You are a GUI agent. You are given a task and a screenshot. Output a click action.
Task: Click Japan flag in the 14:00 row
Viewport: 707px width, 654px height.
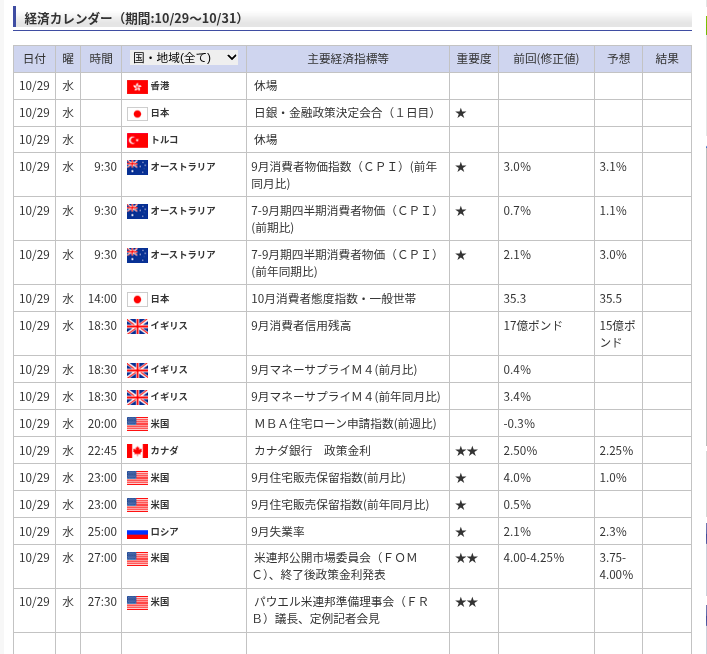point(137,299)
